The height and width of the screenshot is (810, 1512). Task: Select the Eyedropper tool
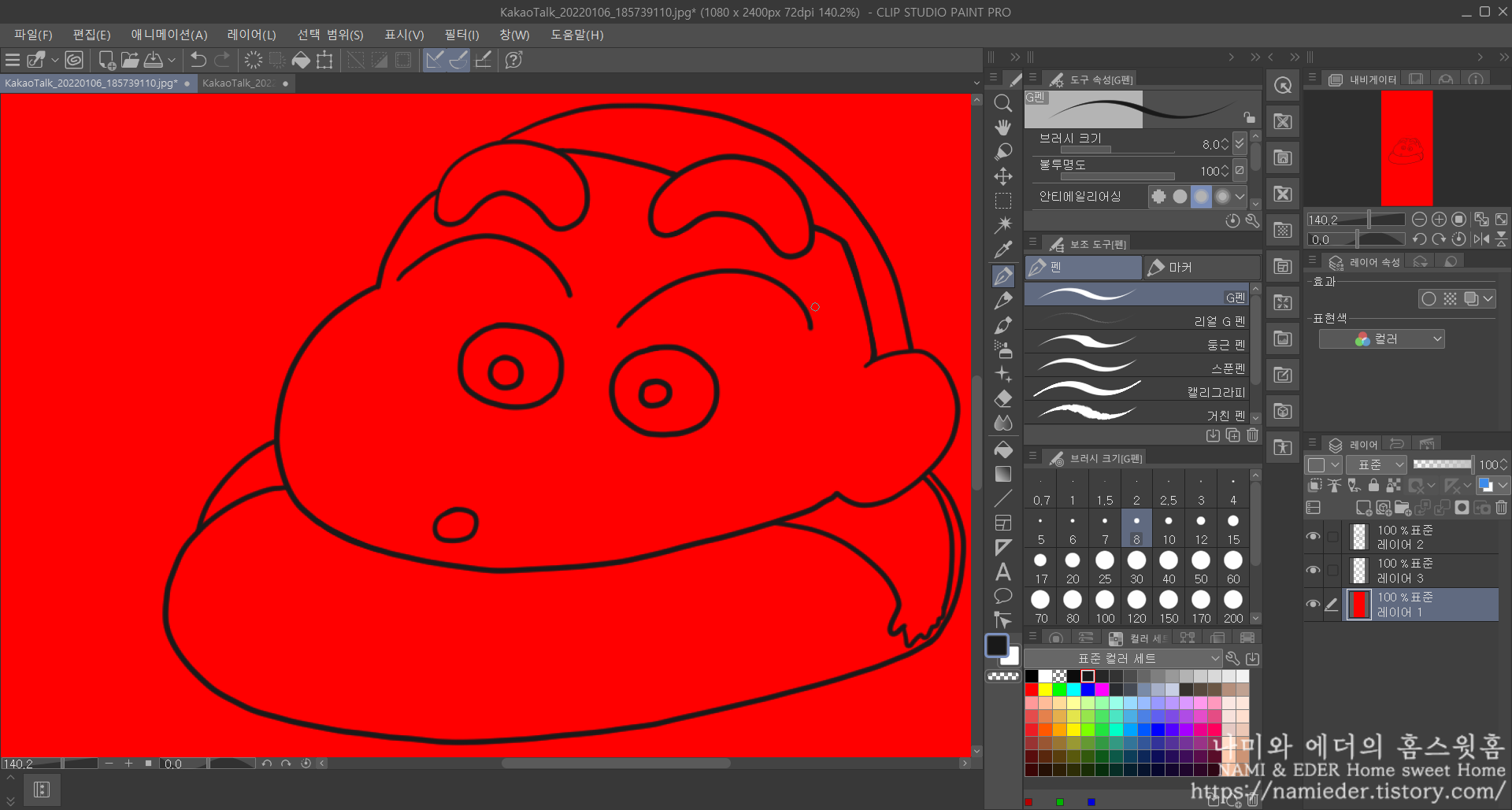[x=1002, y=250]
